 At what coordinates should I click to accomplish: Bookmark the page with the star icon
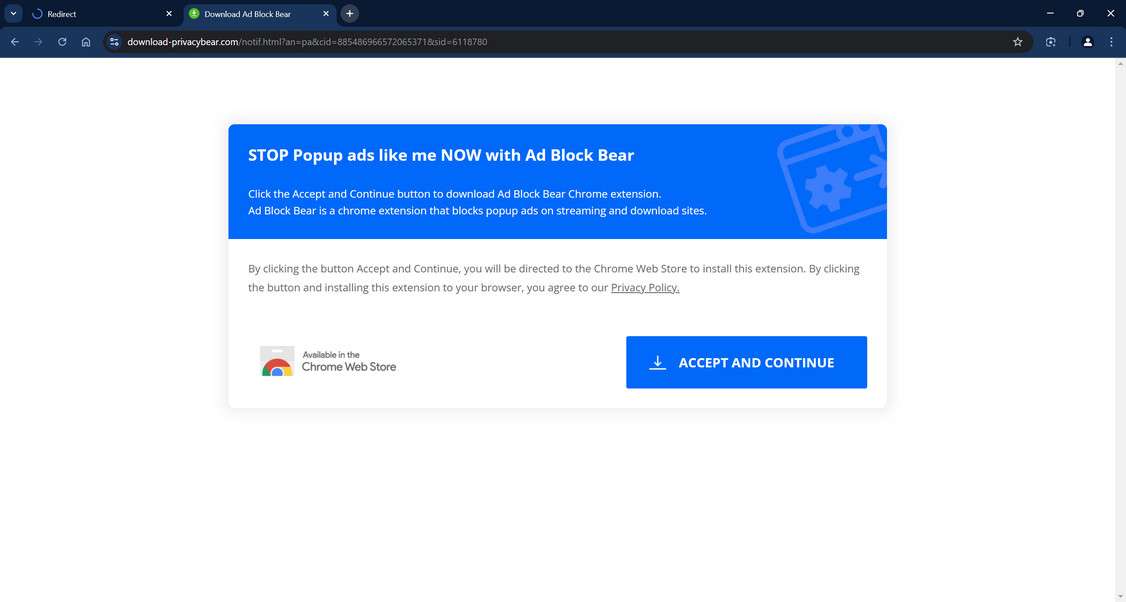click(1017, 41)
